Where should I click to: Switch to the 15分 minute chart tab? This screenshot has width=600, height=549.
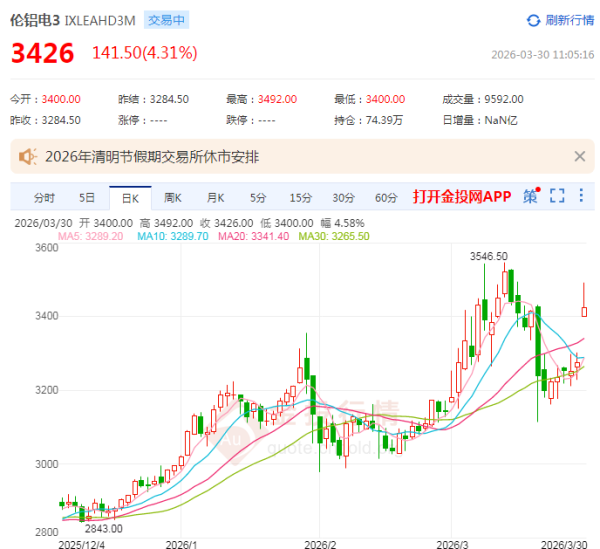(300, 198)
